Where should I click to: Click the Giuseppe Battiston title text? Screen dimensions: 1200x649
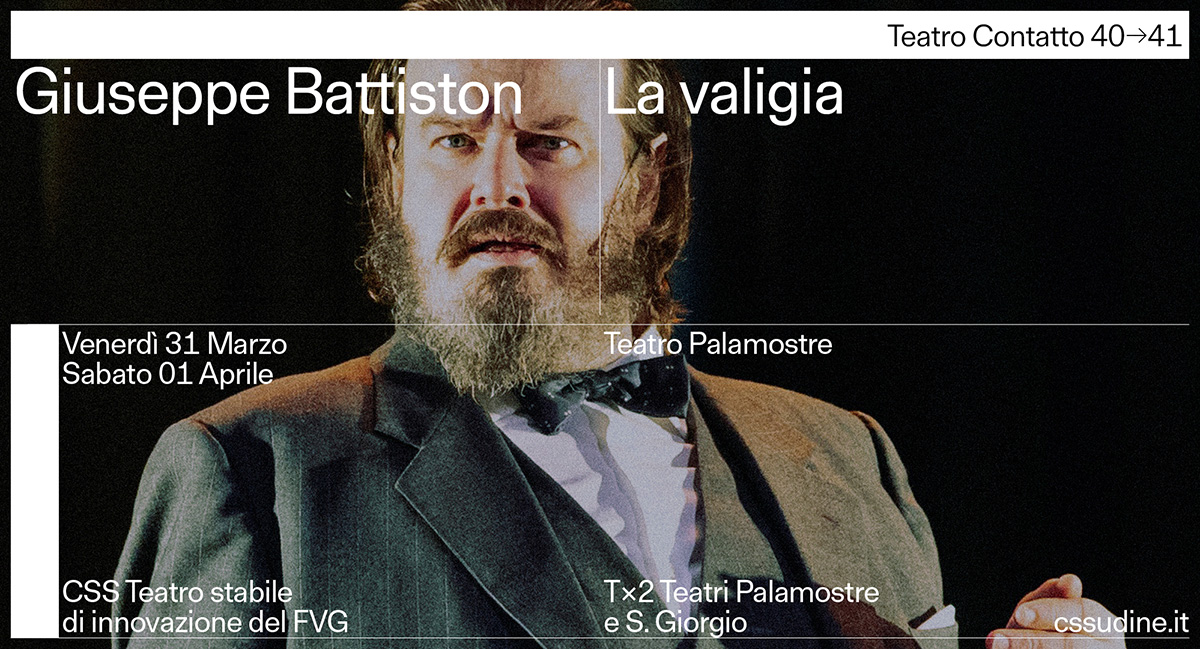click(270, 96)
